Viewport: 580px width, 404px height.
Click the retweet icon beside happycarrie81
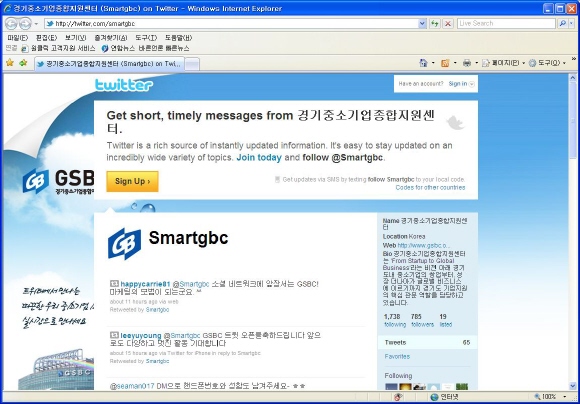click(114, 284)
